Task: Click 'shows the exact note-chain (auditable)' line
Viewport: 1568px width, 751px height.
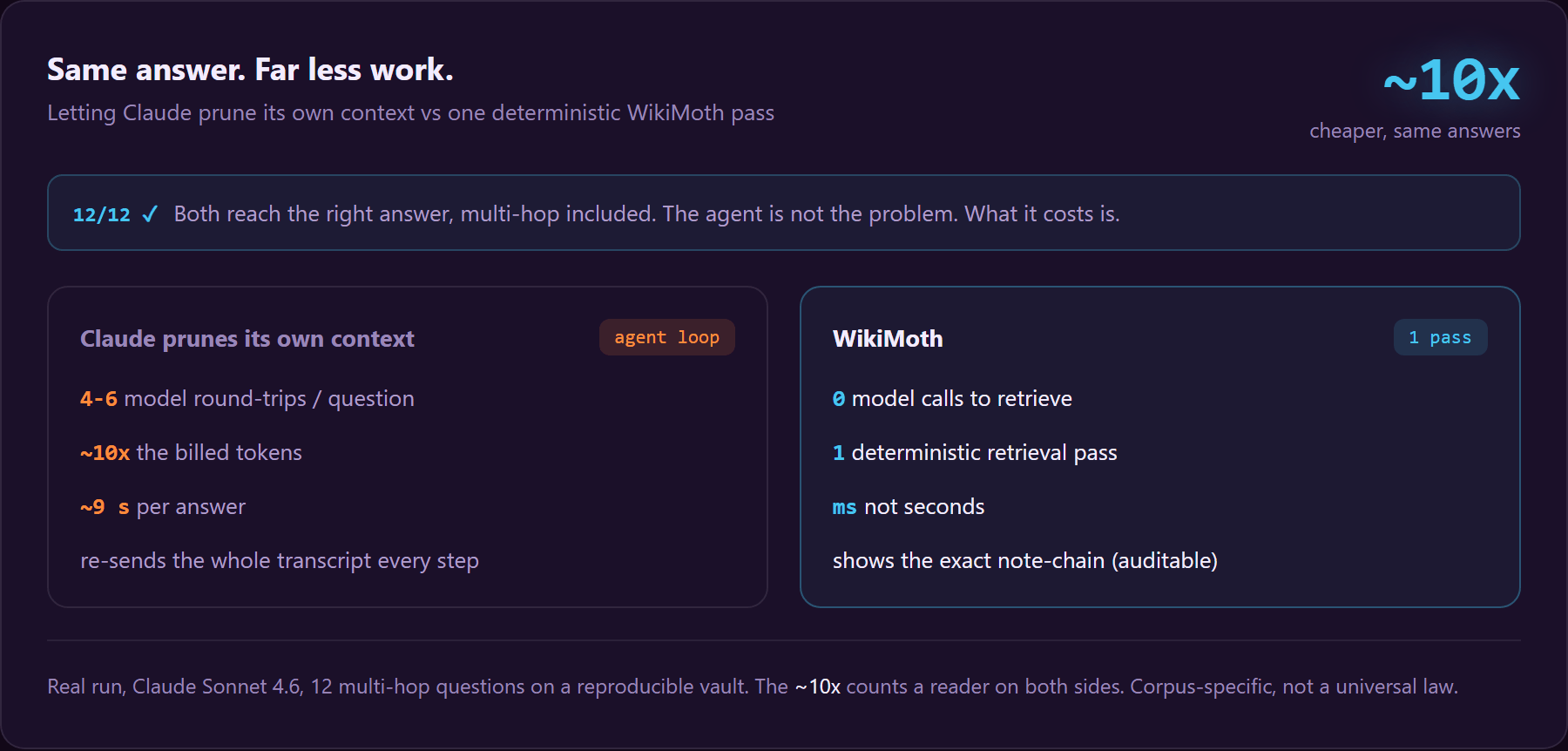Action: pyautogui.click(x=1025, y=561)
